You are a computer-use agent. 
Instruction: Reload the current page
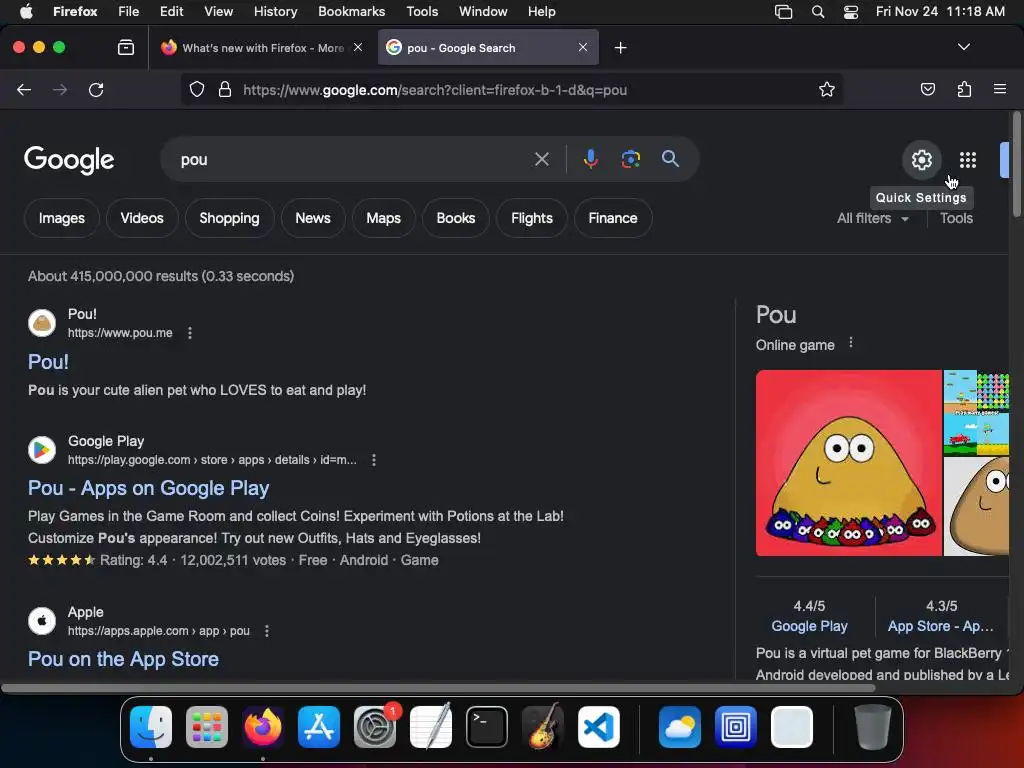coord(96,89)
